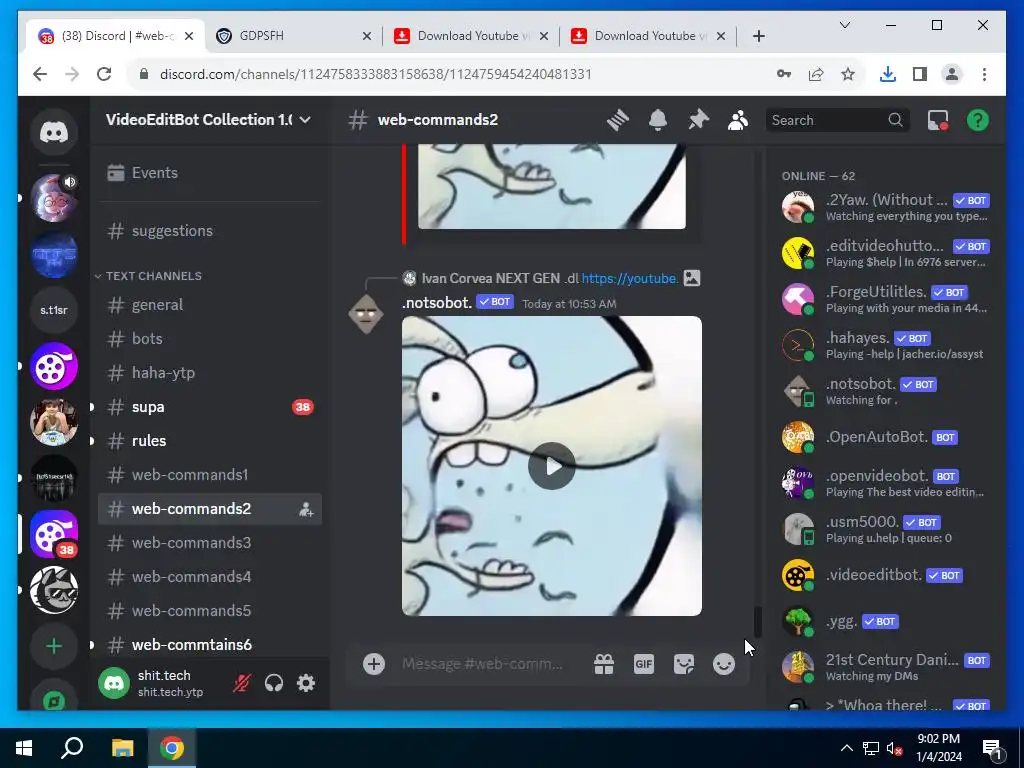Click shit.tech user avatar
Screen dimensions: 1024x768
click(114, 683)
